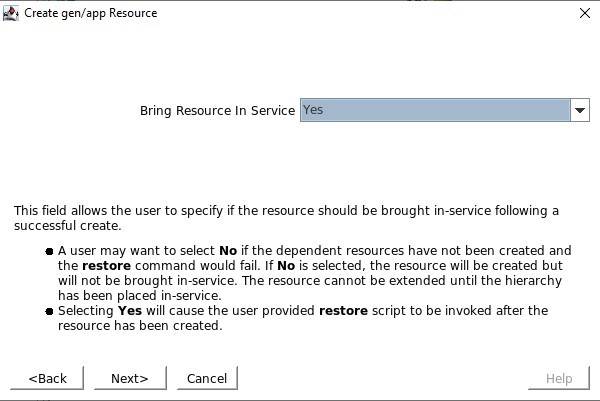The height and width of the screenshot is (401, 600).
Task: Go to previous step with <Back
Action: (x=47, y=378)
